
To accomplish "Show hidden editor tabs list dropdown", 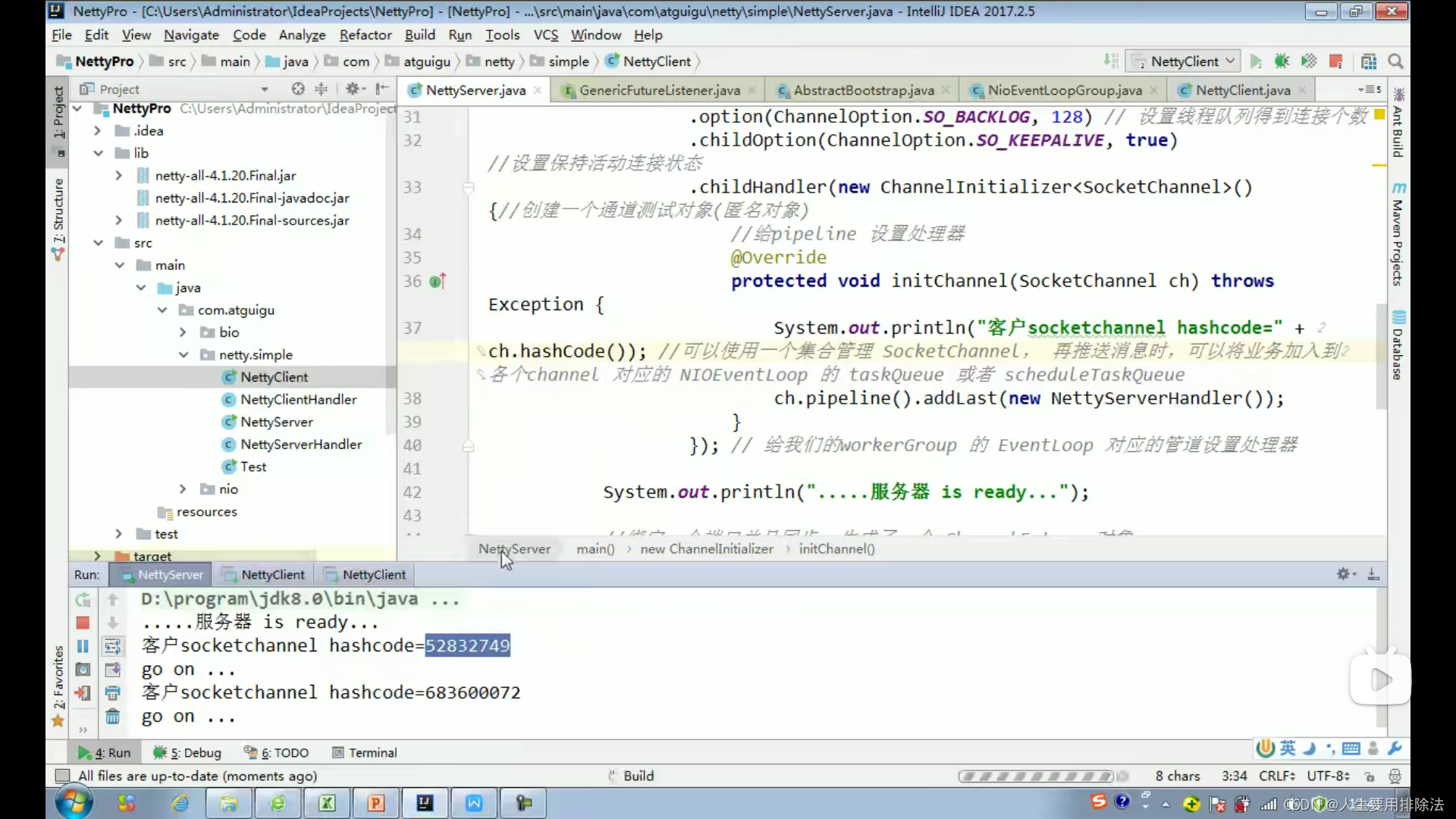I will [x=1370, y=89].
